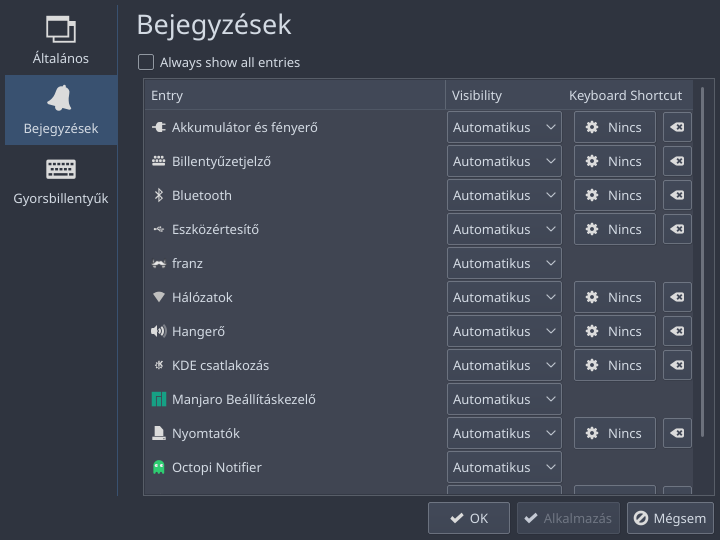Switch to the Általános tab

pos(61,40)
